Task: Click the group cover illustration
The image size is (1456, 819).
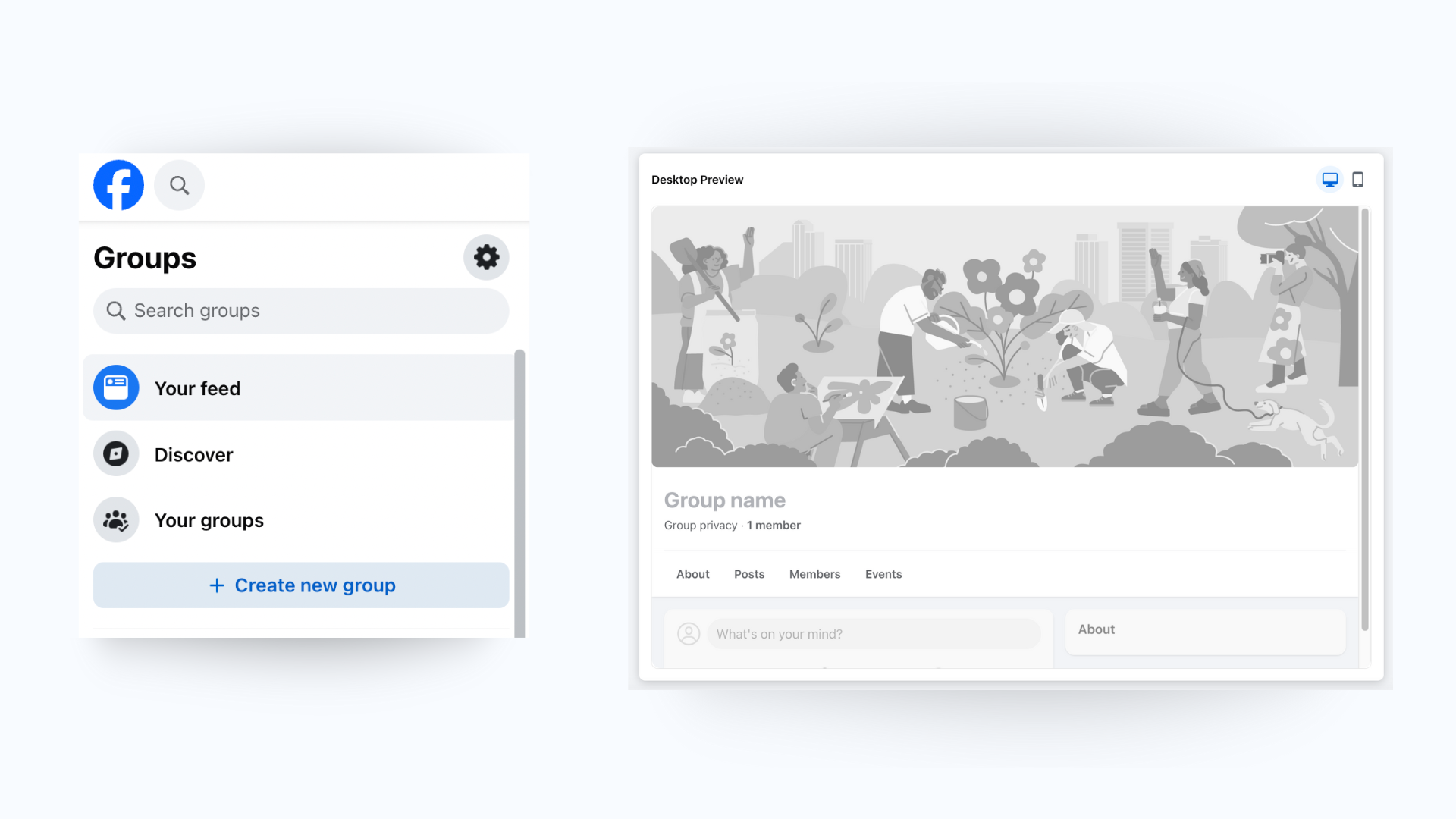Action: (x=1005, y=337)
